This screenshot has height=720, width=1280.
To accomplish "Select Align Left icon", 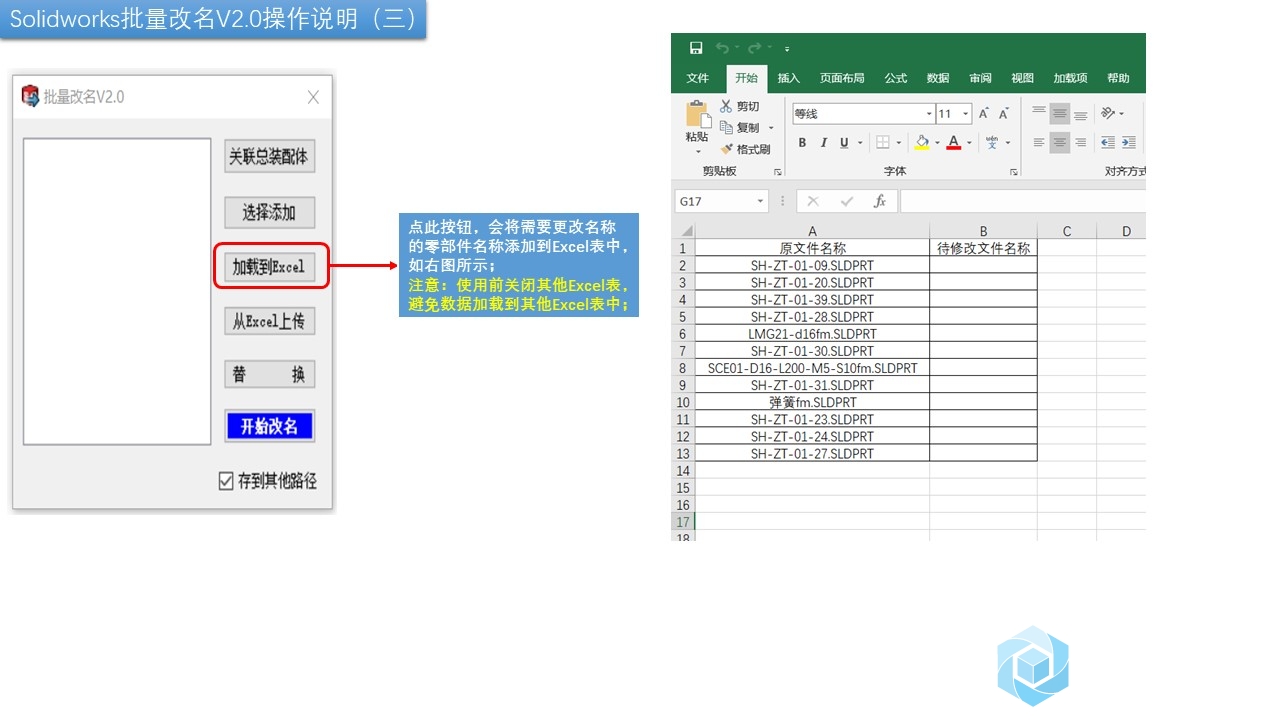I will click(1039, 143).
